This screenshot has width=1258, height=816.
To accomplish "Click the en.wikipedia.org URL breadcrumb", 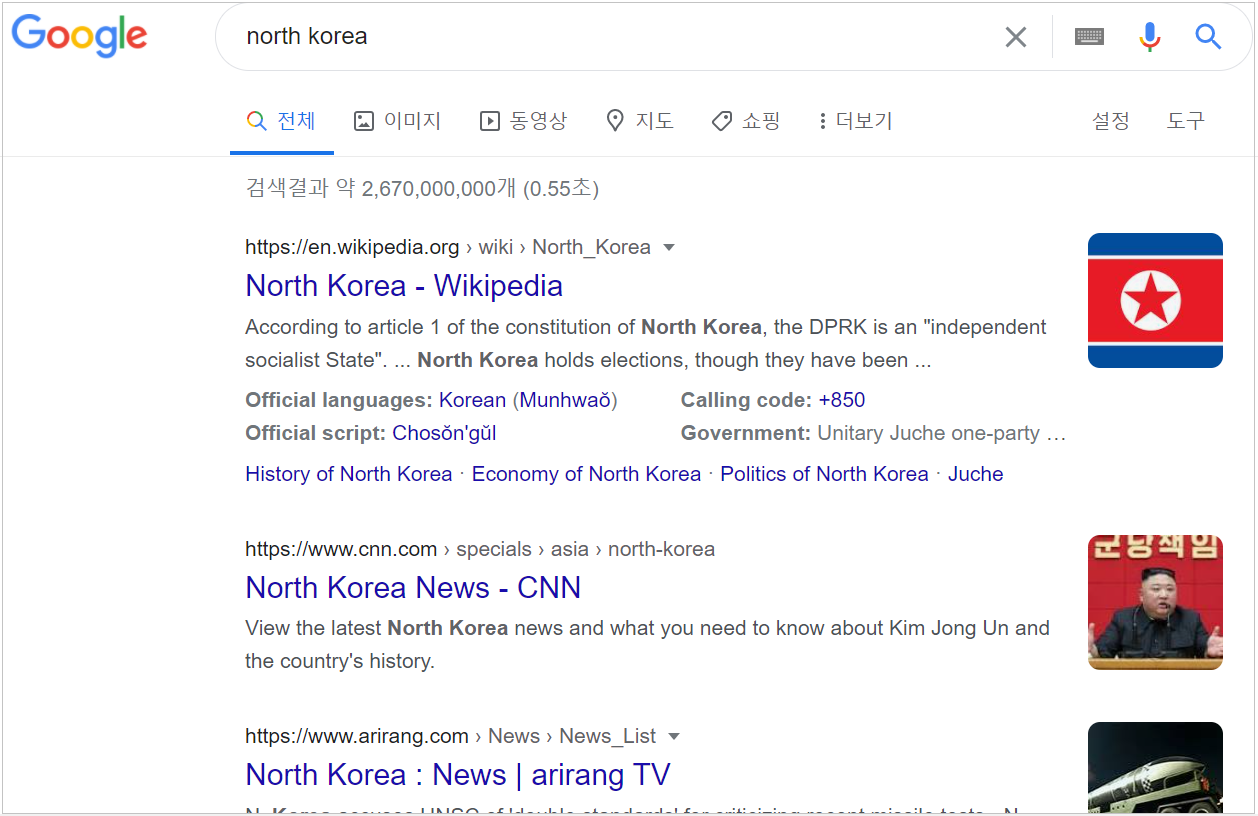I will [x=448, y=247].
